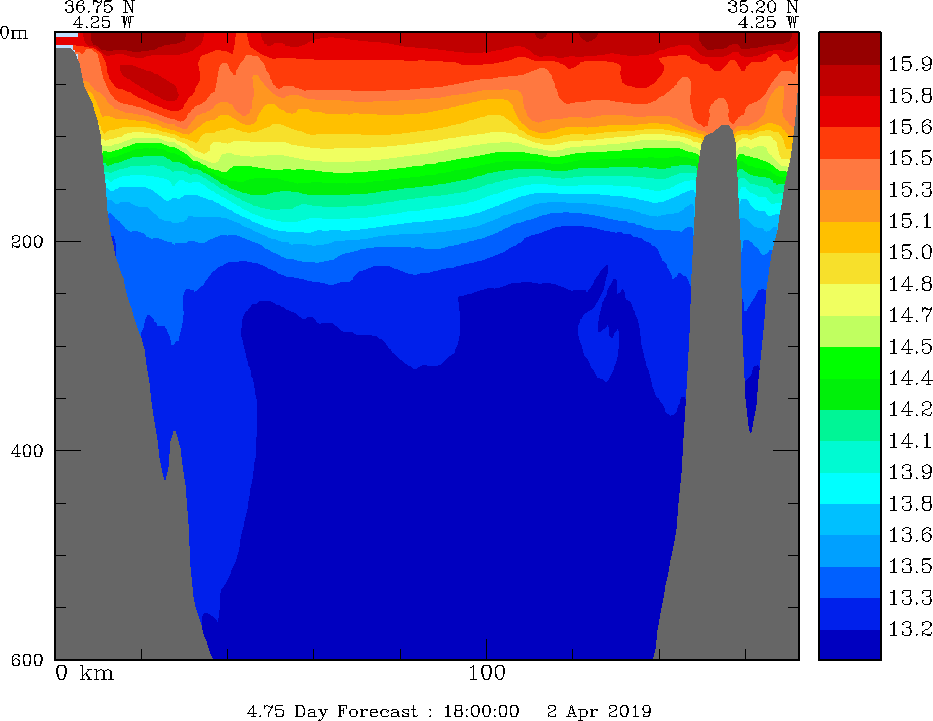Viewport: 933px width, 721px height.
Task: Click the '35.20 N' latitude label at top right
Action: (762, 7)
